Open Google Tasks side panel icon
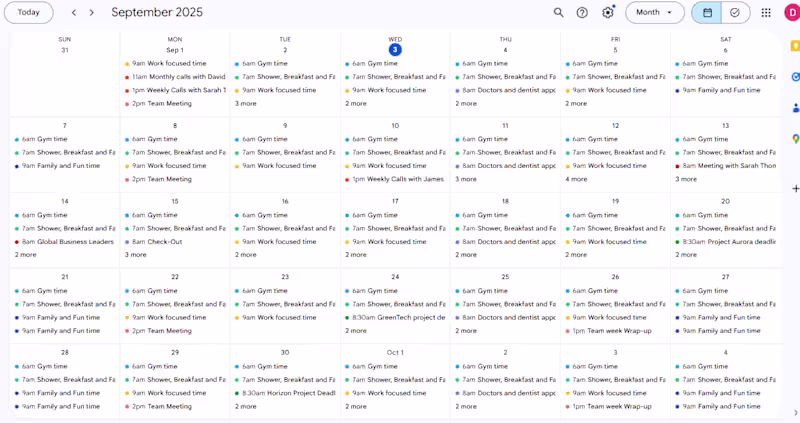 tap(795, 77)
